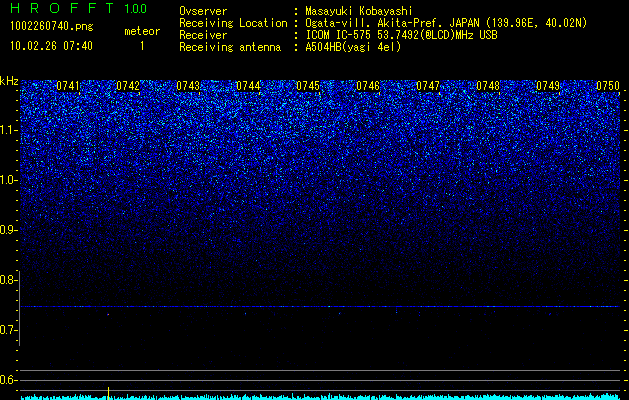Click the red meteor echo dot near 0742
Image resolution: width=629 pixels, height=400 pixels.
point(108,315)
